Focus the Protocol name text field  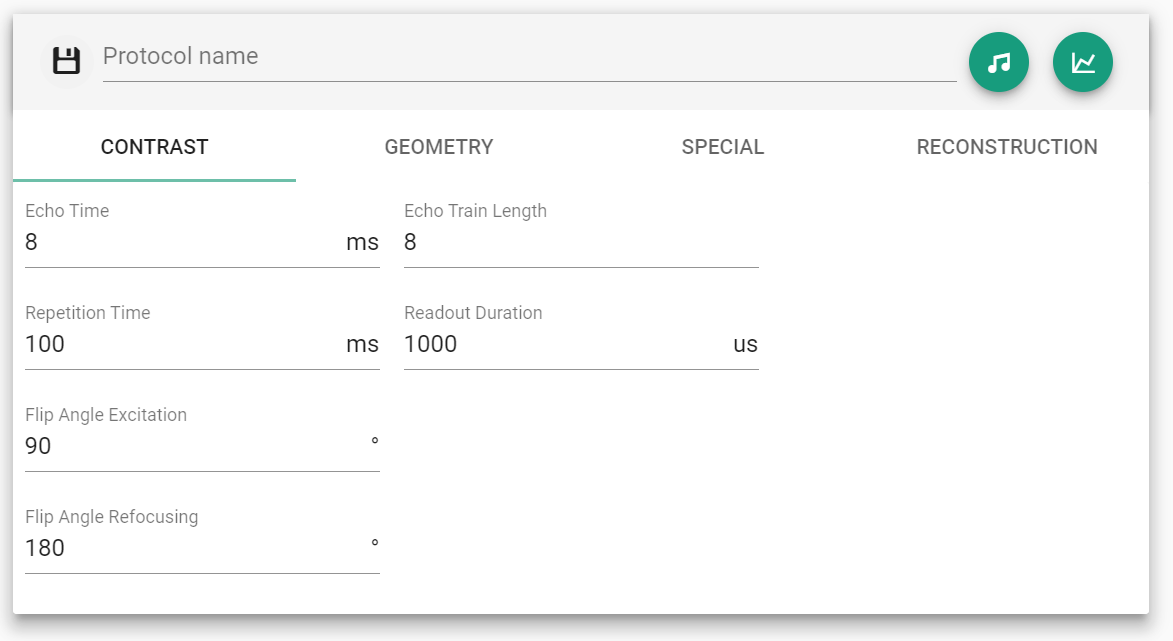point(528,57)
